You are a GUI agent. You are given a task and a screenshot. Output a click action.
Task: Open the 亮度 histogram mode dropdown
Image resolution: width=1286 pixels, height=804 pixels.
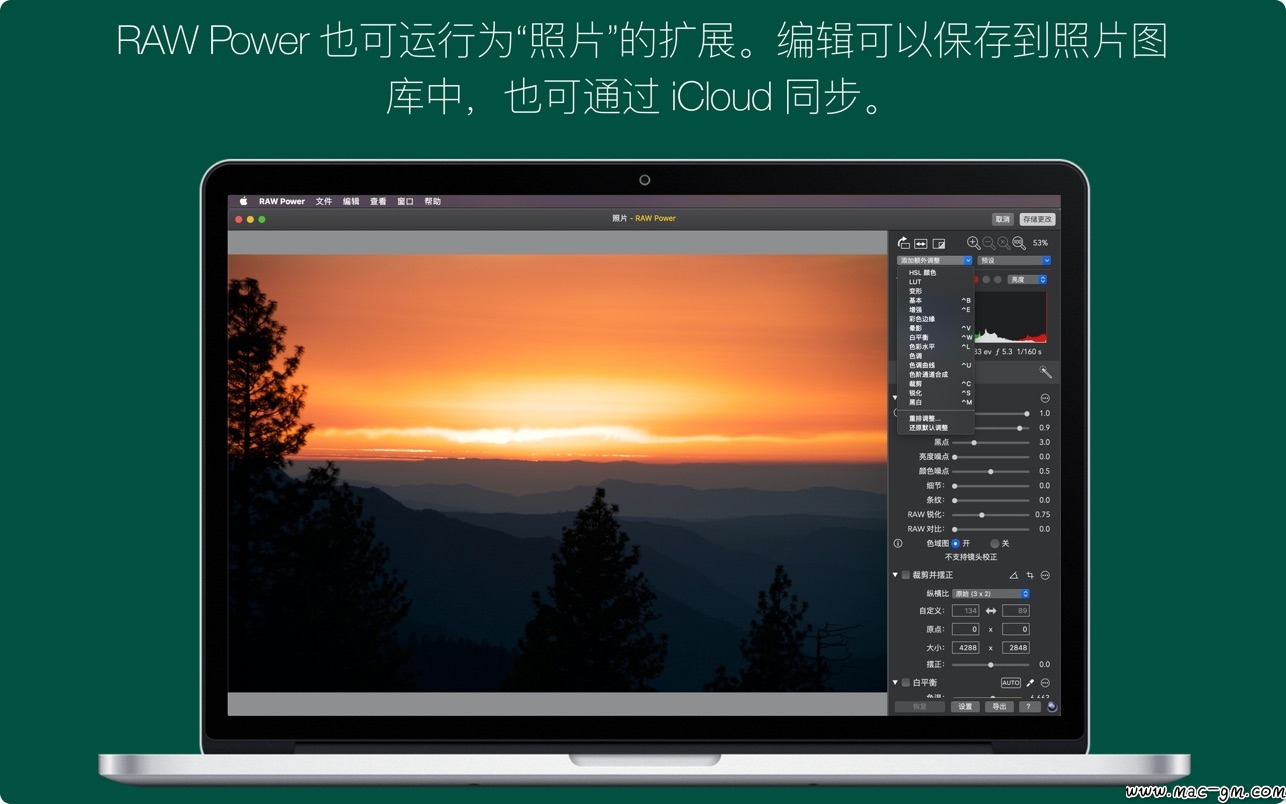[1027, 279]
